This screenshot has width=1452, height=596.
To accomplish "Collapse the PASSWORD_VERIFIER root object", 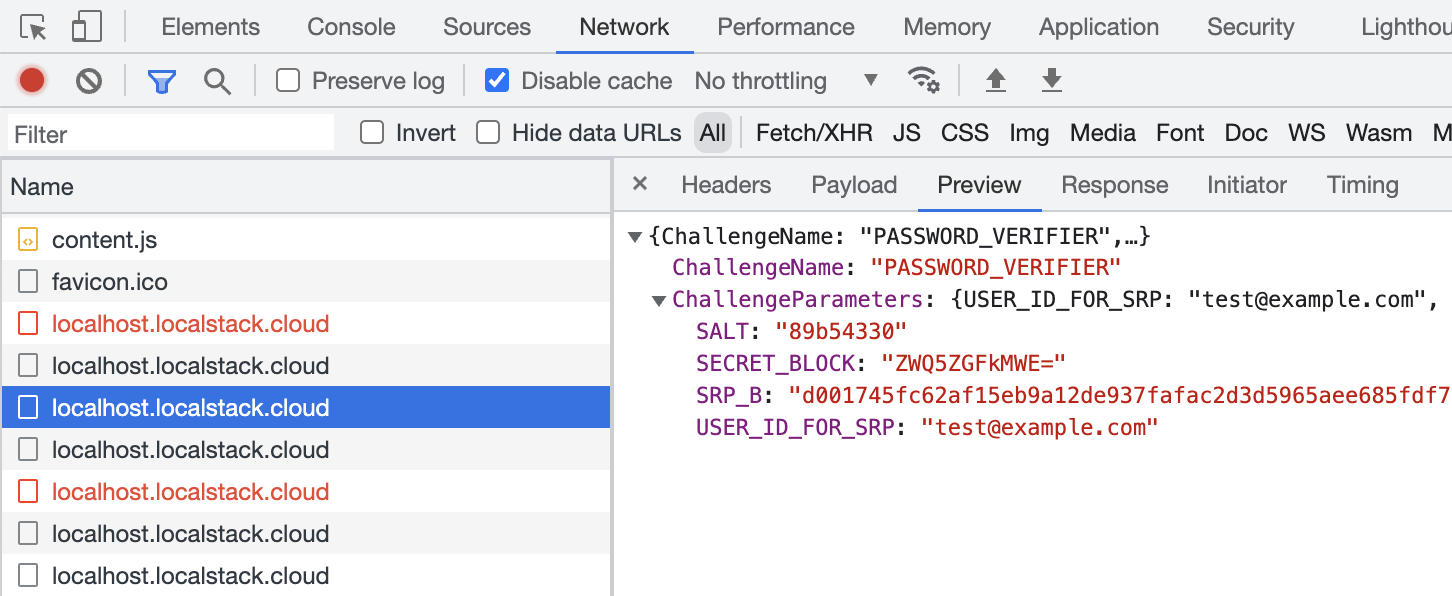I will click(x=635, y=236).
